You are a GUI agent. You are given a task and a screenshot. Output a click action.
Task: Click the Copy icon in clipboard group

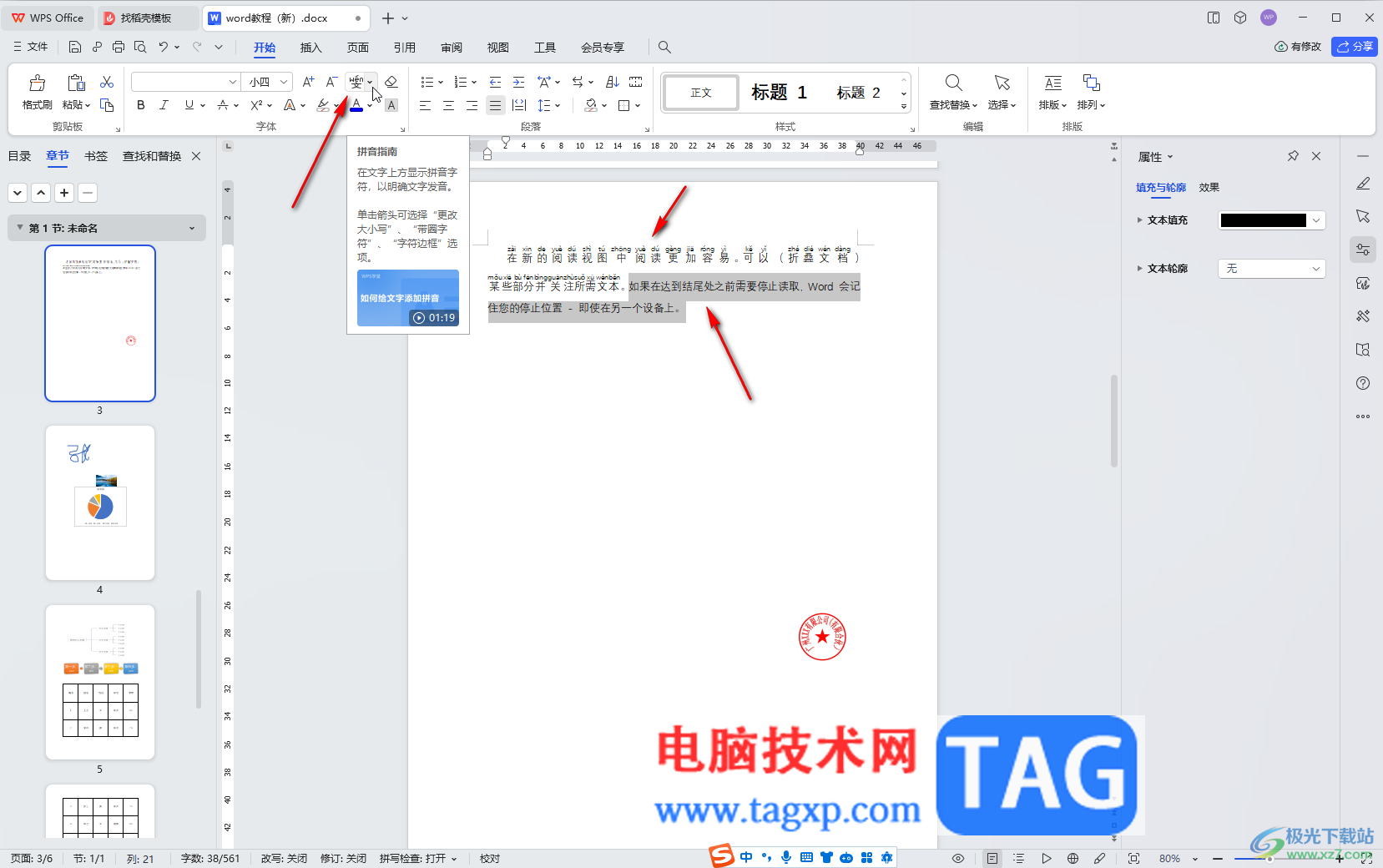pos(107,105)
